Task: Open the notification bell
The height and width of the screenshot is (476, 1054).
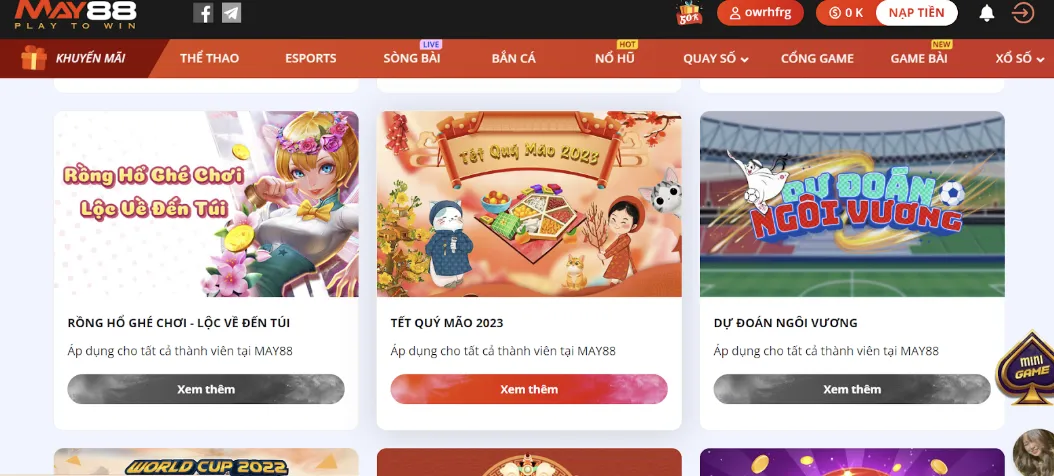Action: click(x=986, y=13)
